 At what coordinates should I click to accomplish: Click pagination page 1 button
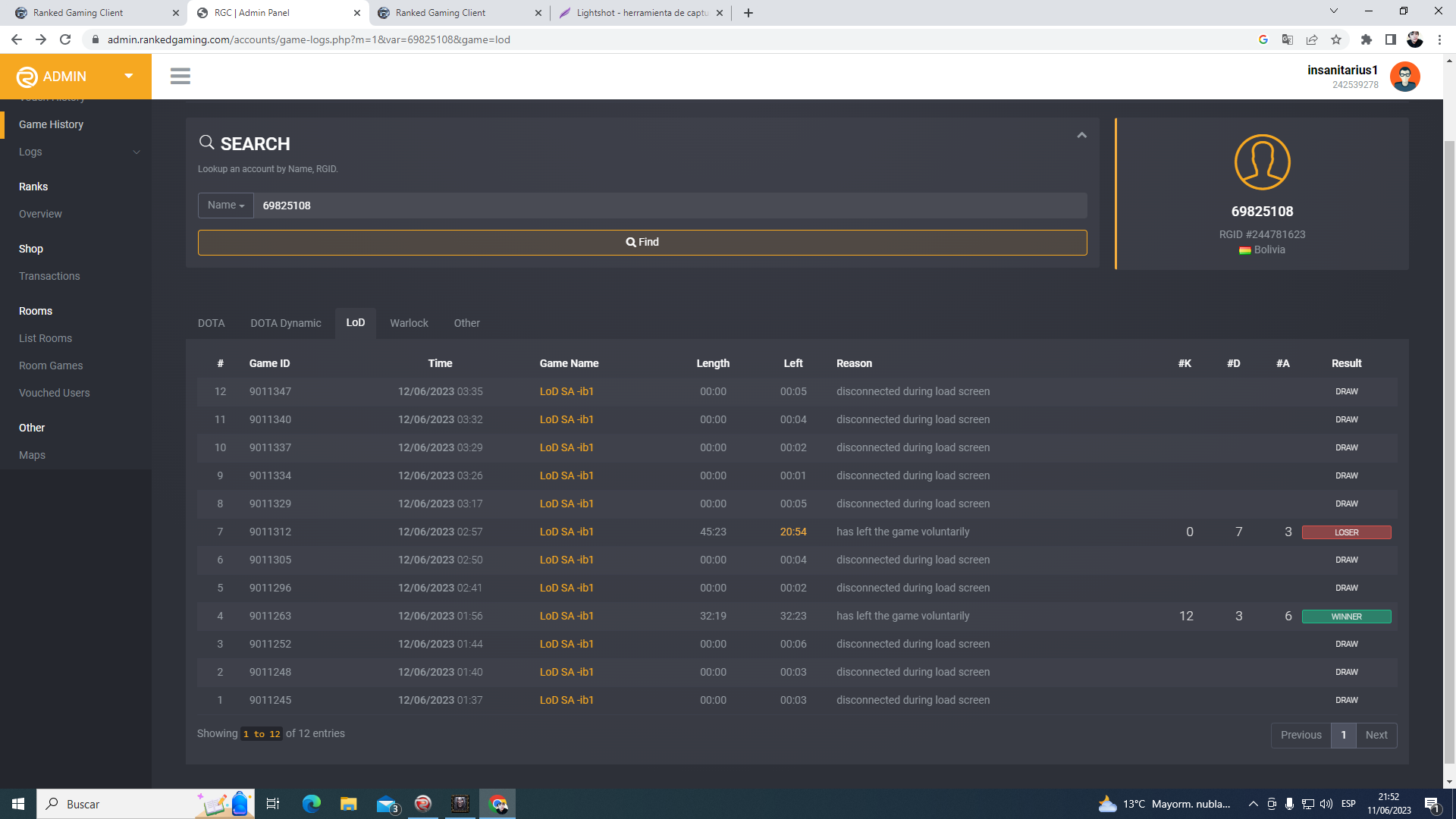click(x=1343, y=735)
